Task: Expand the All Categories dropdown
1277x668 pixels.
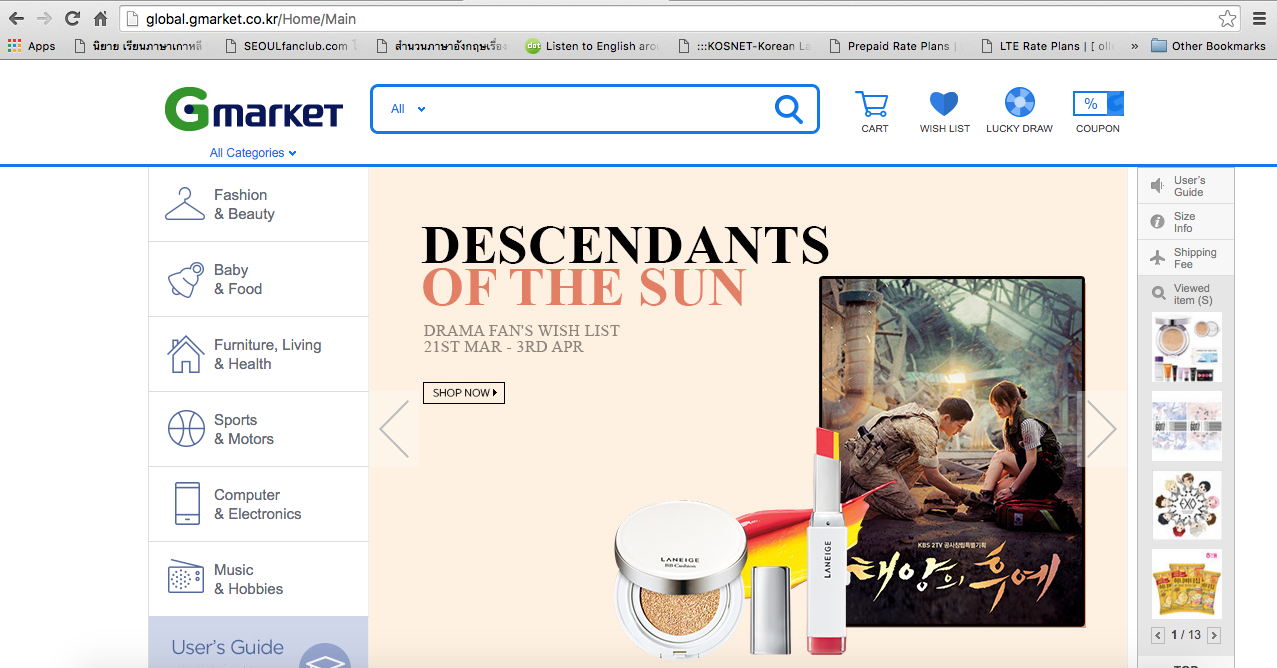Action: click(253, 153)
